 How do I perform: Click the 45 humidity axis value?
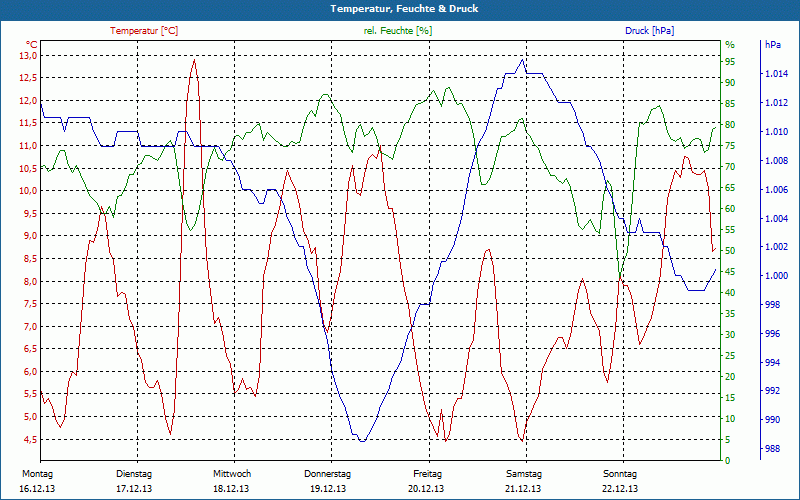click(x=730, y=271)
